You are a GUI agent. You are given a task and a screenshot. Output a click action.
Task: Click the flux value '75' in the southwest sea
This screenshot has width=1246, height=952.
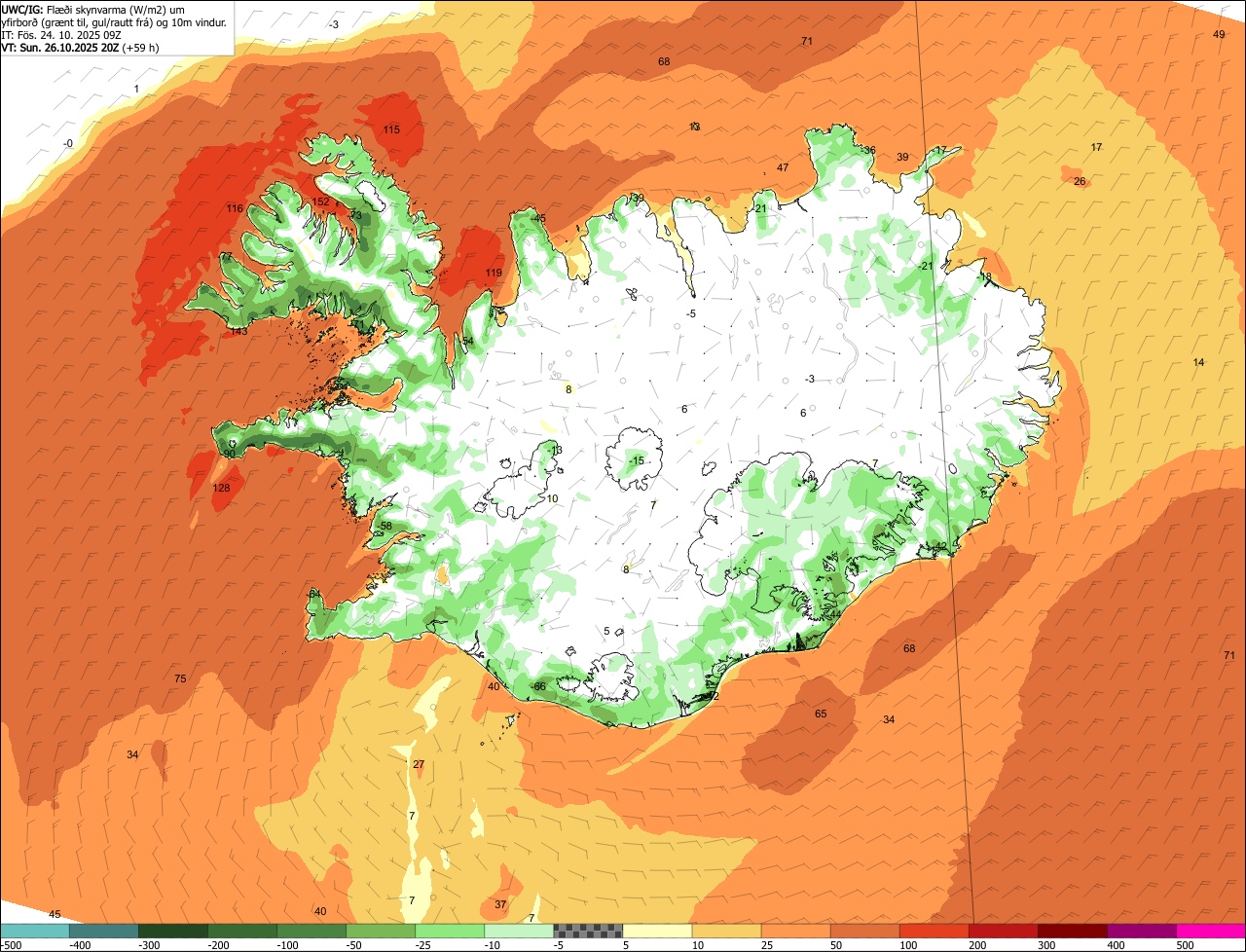[180, 678]
